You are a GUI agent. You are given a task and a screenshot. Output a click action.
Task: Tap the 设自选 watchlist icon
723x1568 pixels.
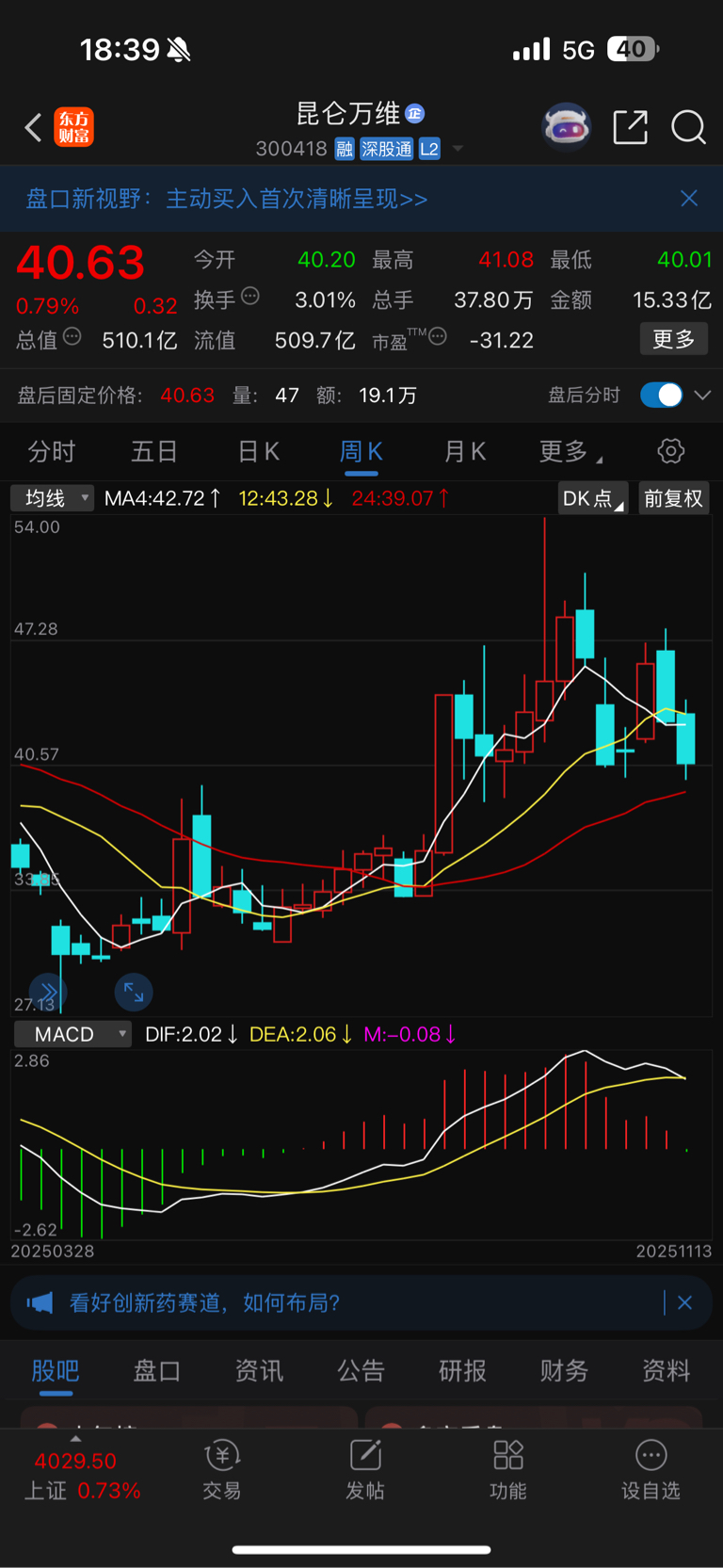[x=651, y=1470]
